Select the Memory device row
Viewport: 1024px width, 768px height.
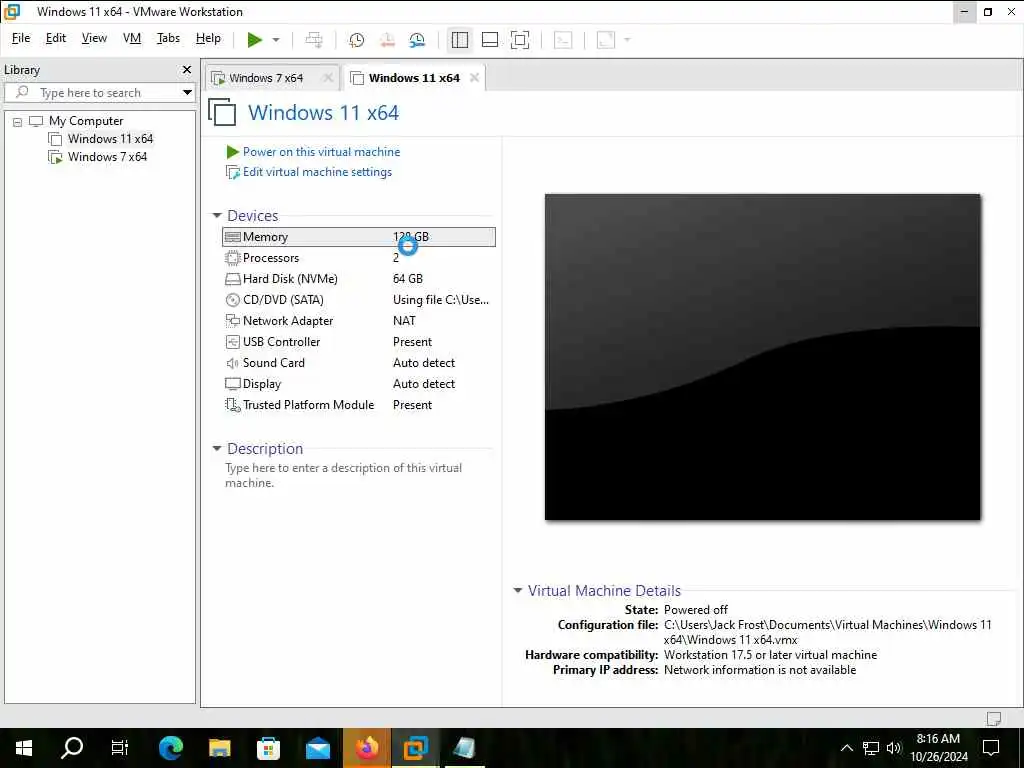point(359,237)
